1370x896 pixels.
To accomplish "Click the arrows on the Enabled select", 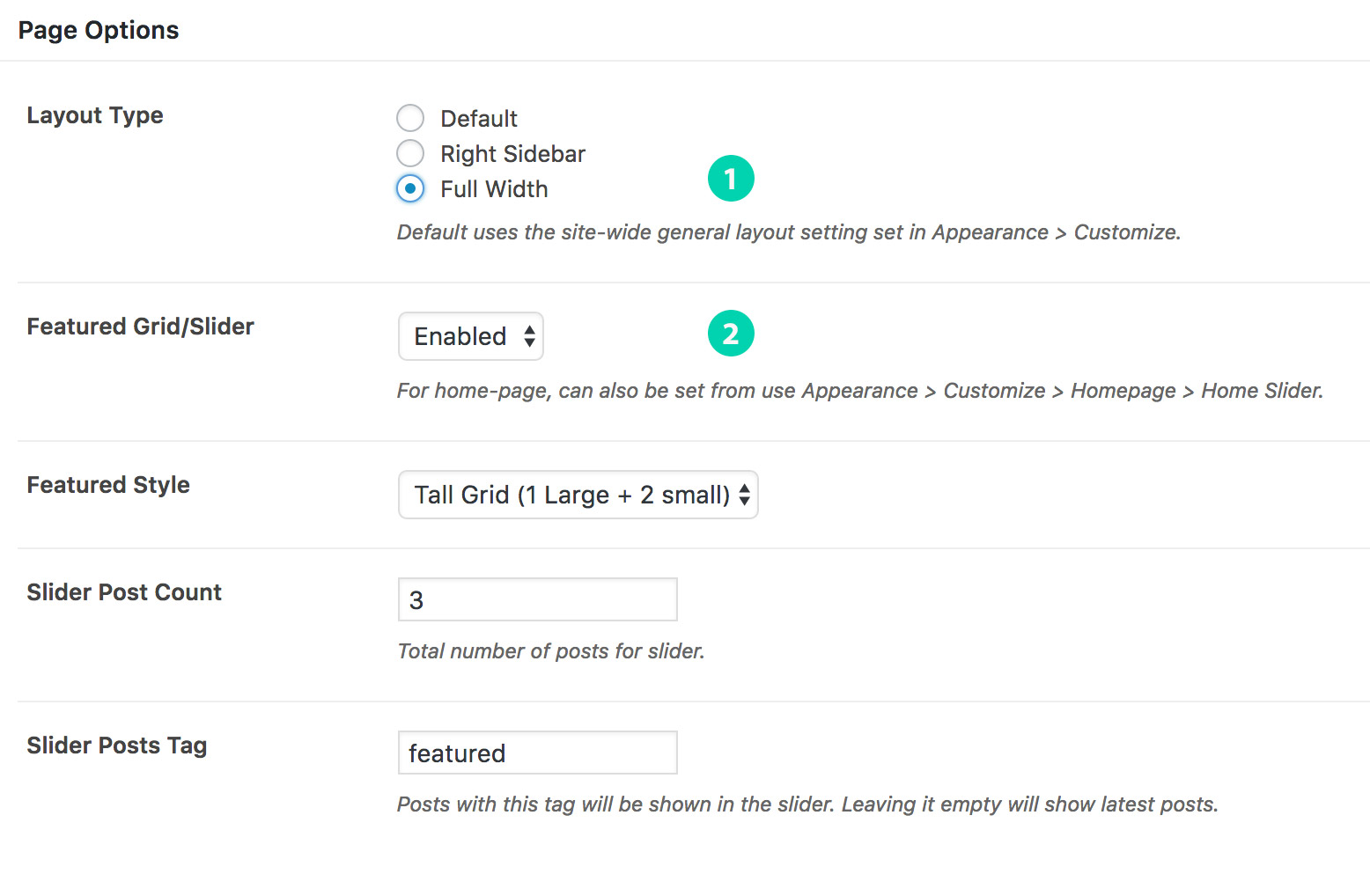I will (529, 336).
